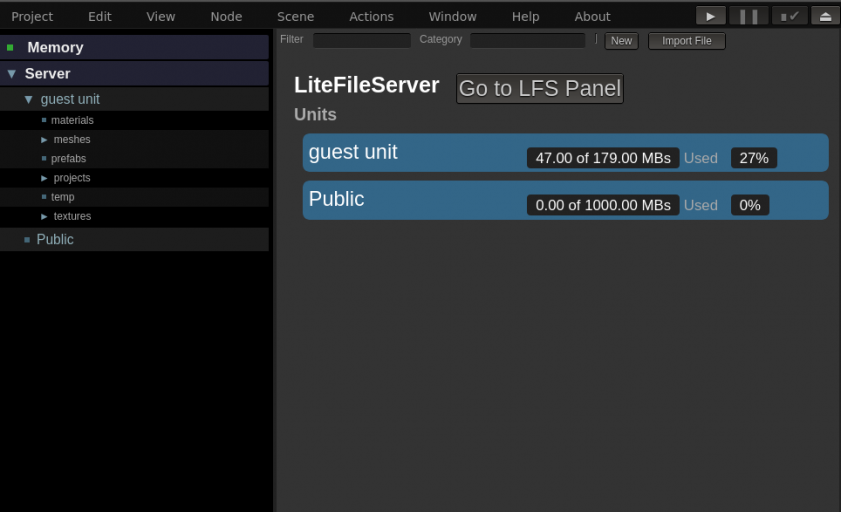Image resolution: width=841 pixels, height=512 pixels.
Task: Click the Filter text input field
Action: (x=361, y=41)
